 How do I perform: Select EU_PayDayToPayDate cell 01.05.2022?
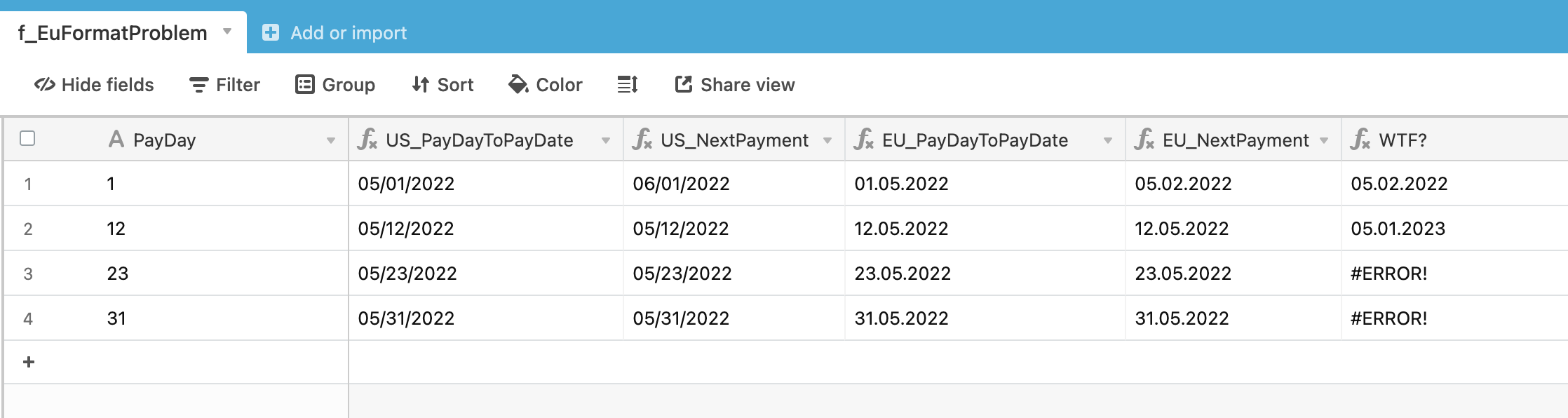point(985,183)
